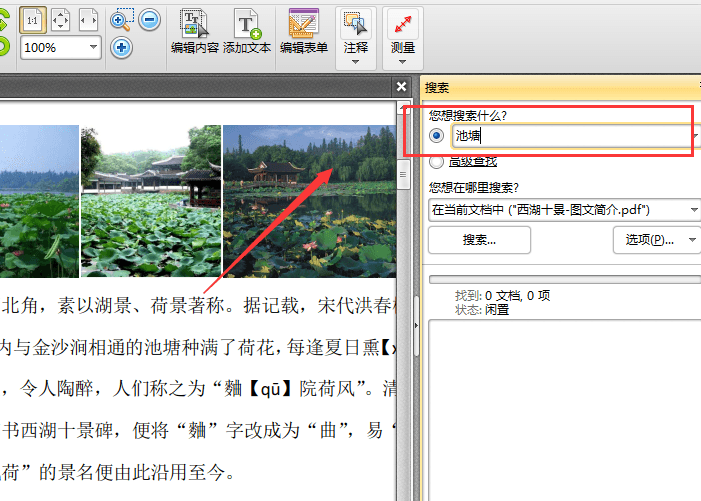Image resolution: width=701 pixels, height=501 pixels.
Task: Select the fit width view icon
Action: click(88, 19)
